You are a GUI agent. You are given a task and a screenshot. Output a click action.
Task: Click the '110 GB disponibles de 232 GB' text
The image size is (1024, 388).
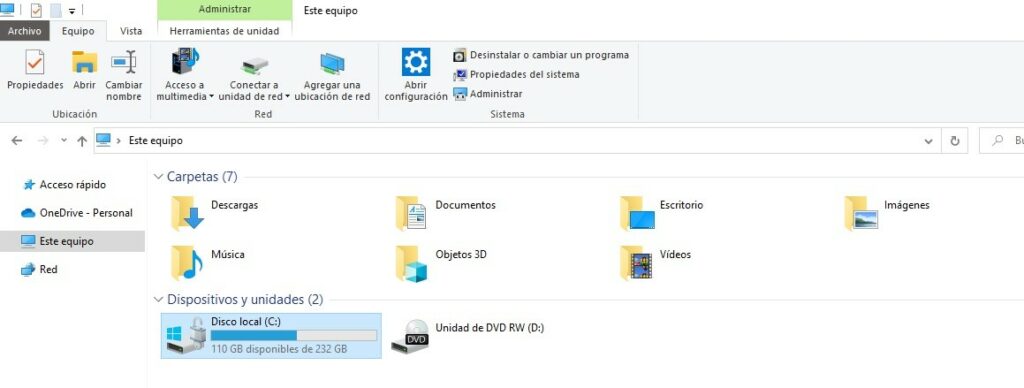click(279, 349)
